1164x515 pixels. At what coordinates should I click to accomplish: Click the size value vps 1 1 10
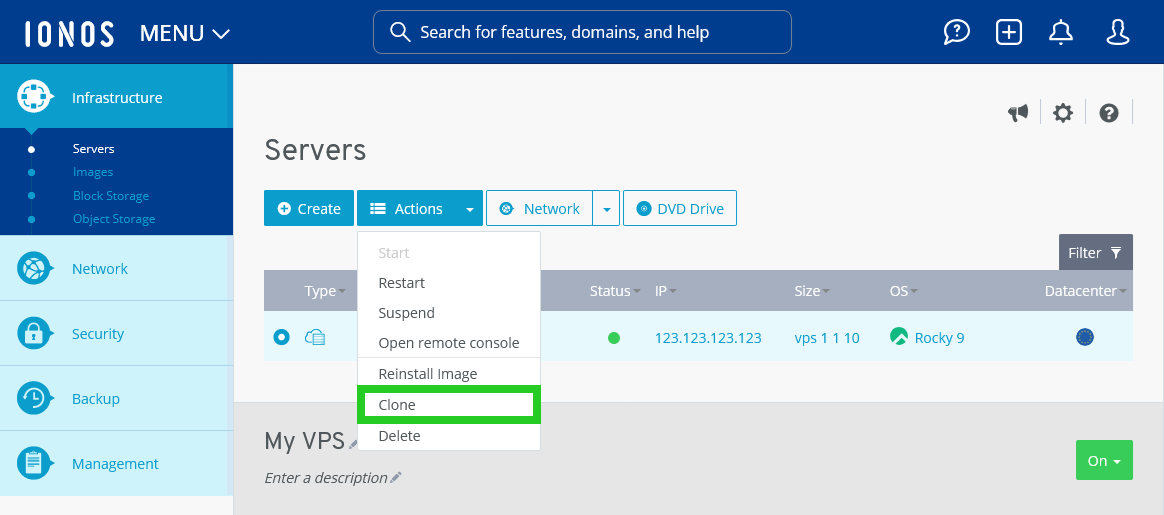(827, 338)
